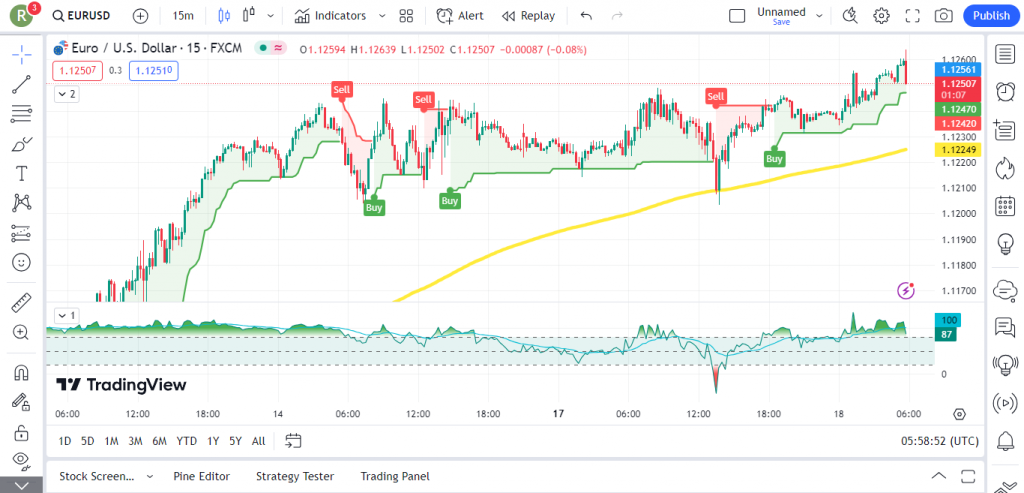Open the watchlist panel icon
This screenshot has width=1024, height=493.
(1004, 54)
